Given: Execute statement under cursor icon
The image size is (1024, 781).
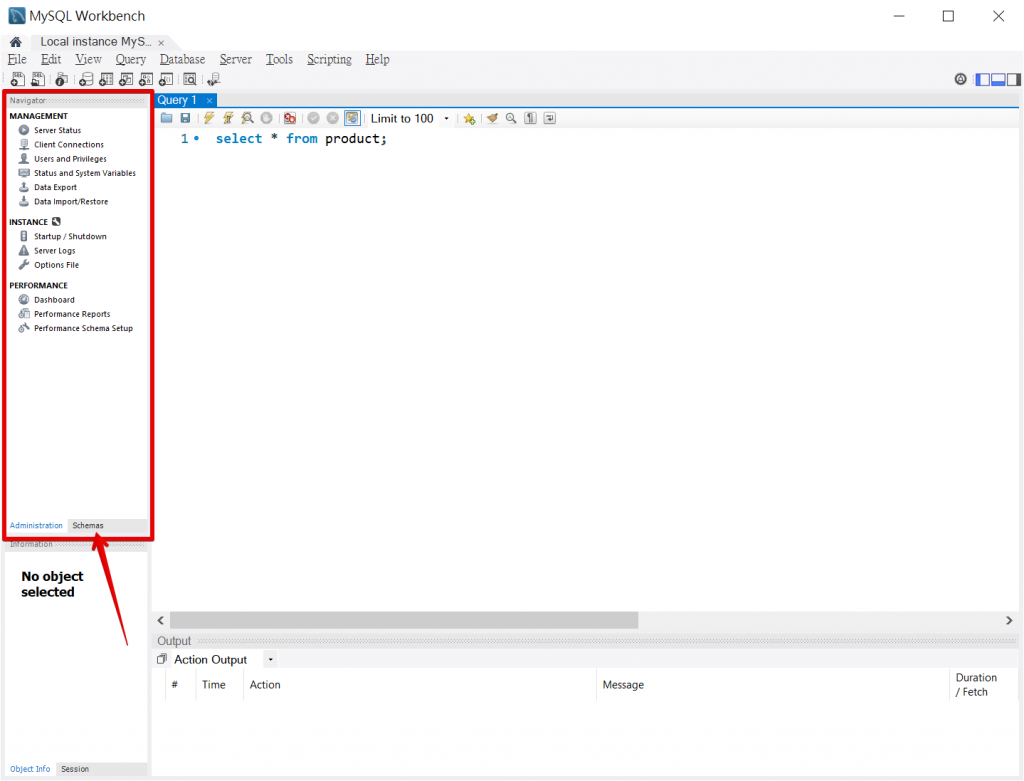Looking at the screenshot, I should (228, 118).
